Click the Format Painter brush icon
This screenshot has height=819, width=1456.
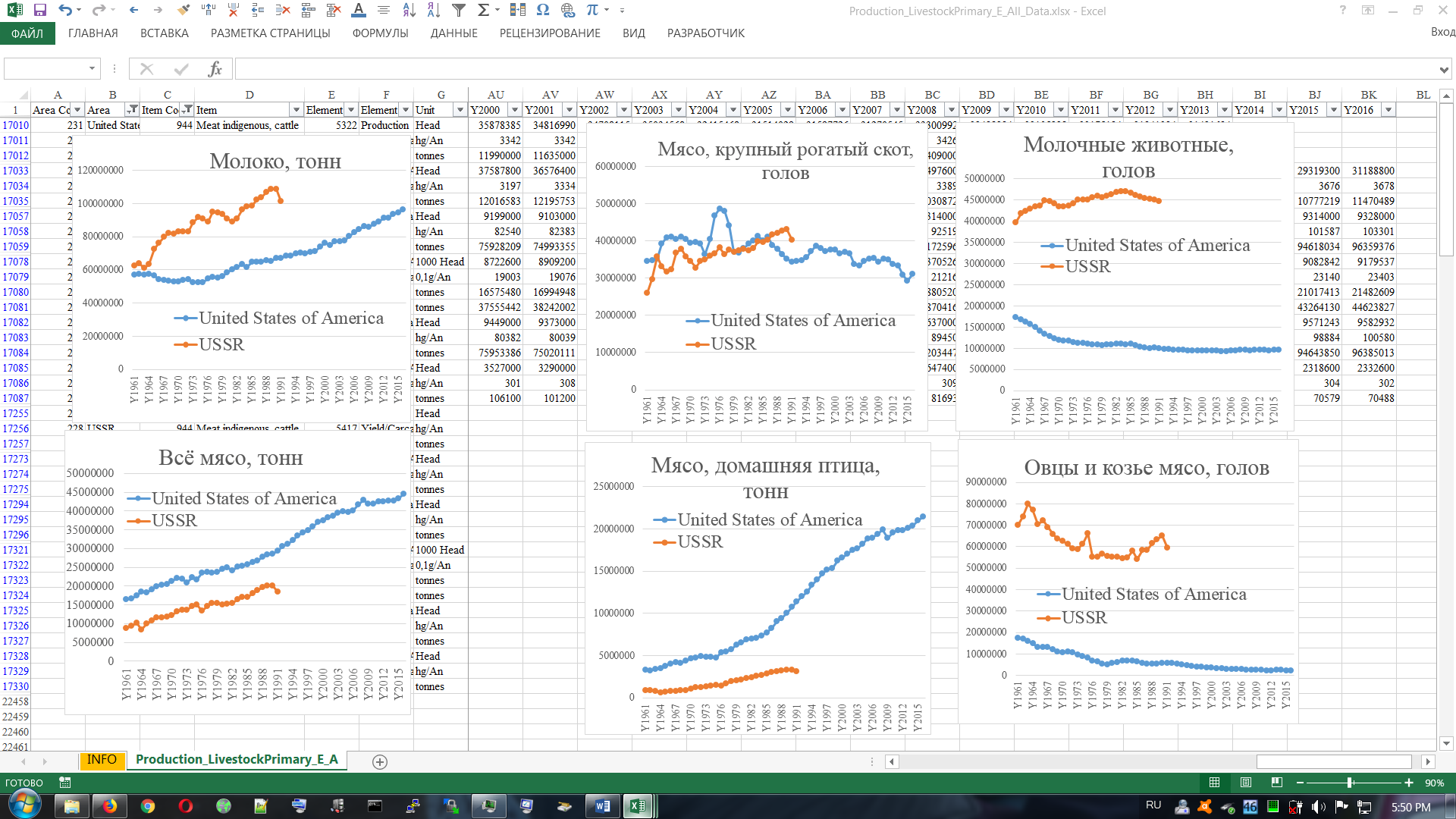coord(184,11)
